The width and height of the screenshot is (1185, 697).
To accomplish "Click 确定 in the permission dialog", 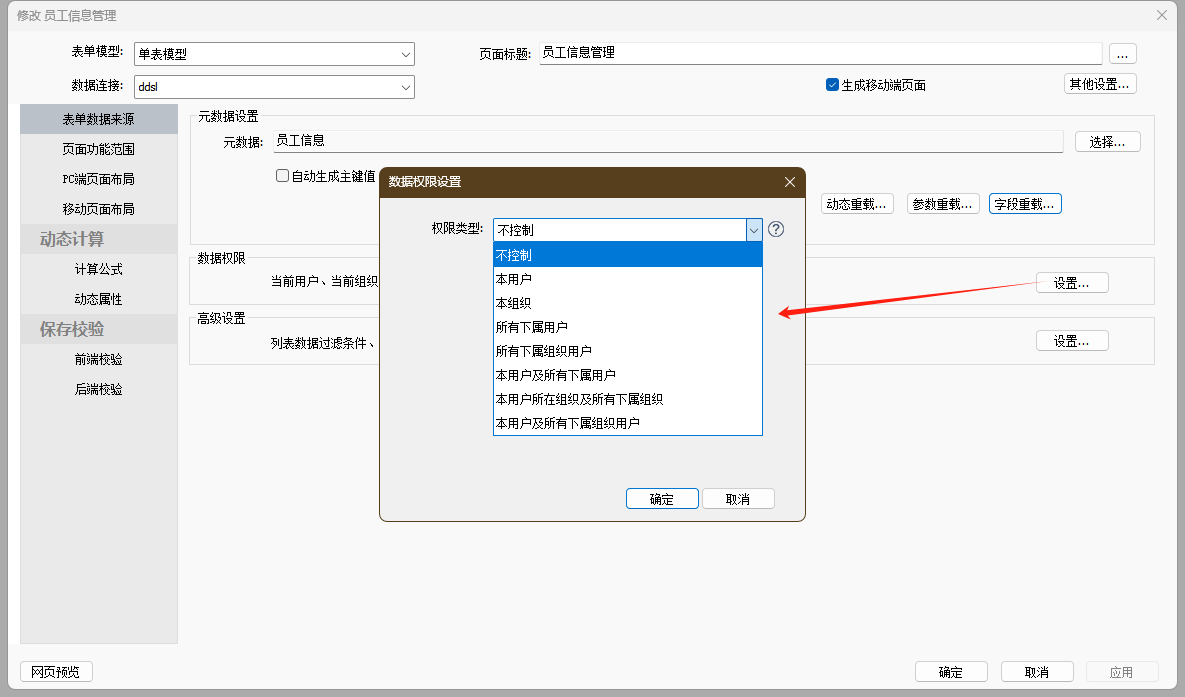I will point(661,499).
